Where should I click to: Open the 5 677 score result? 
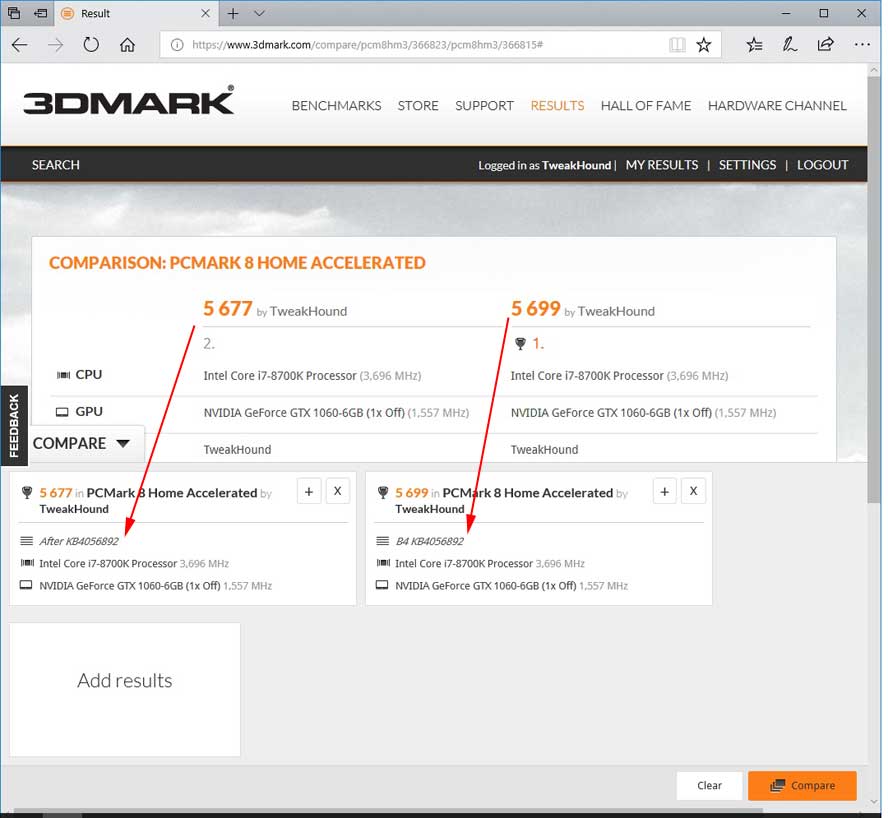227,309
